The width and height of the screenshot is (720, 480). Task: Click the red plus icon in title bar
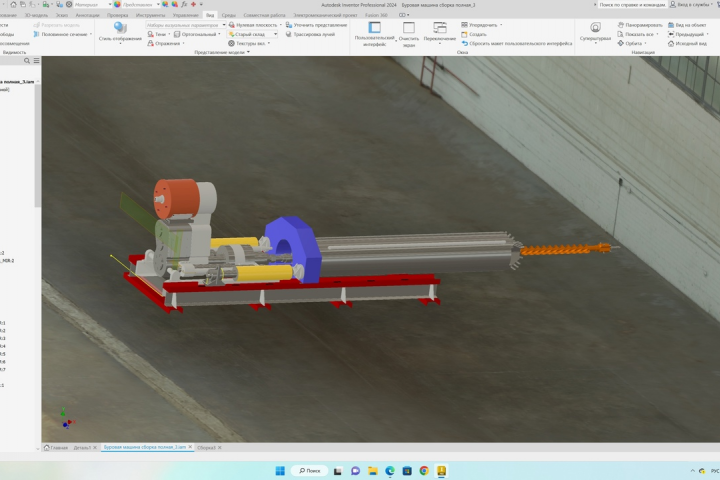click(193, 5)
